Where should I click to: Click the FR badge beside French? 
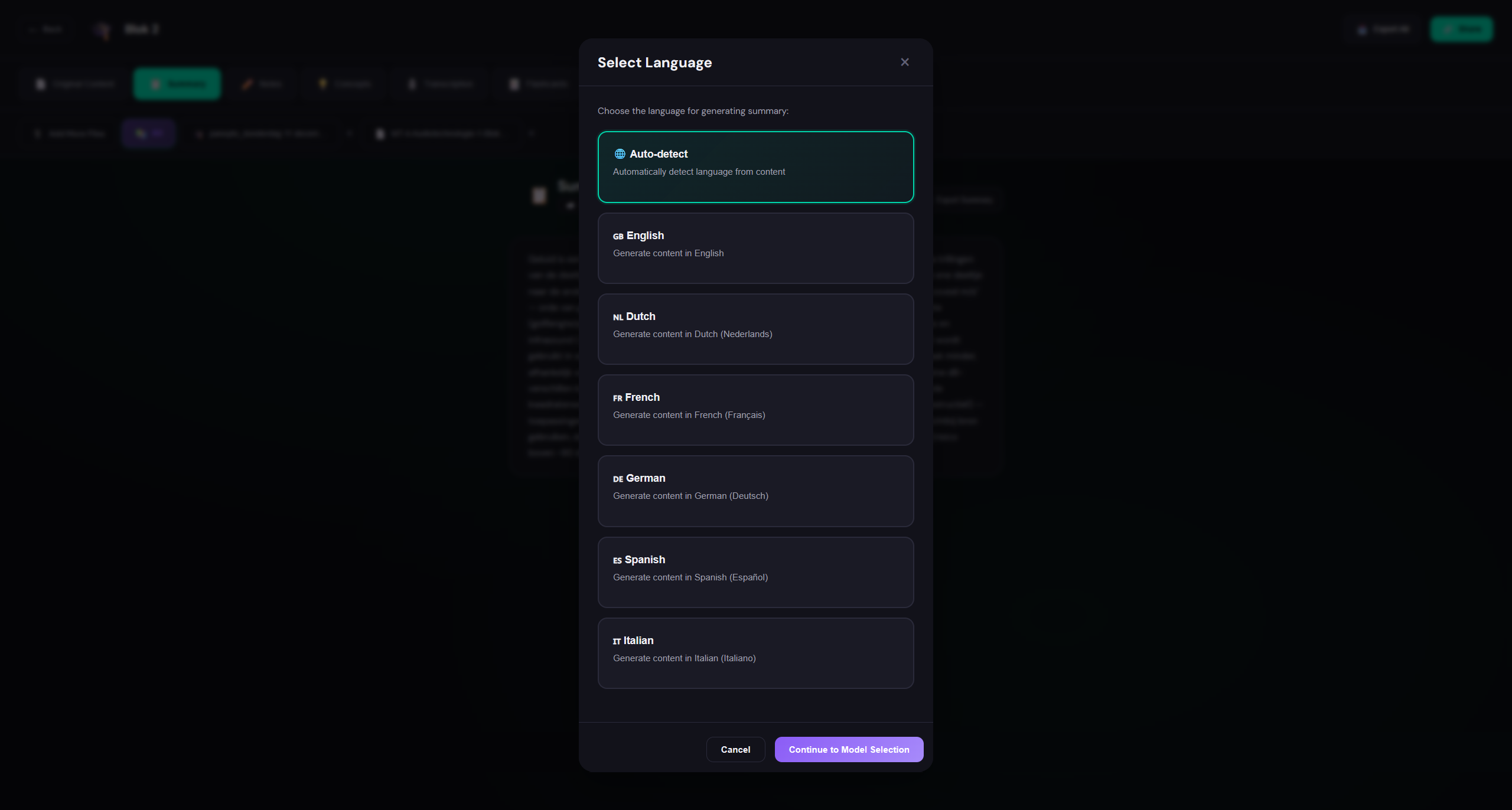[617, 397]
